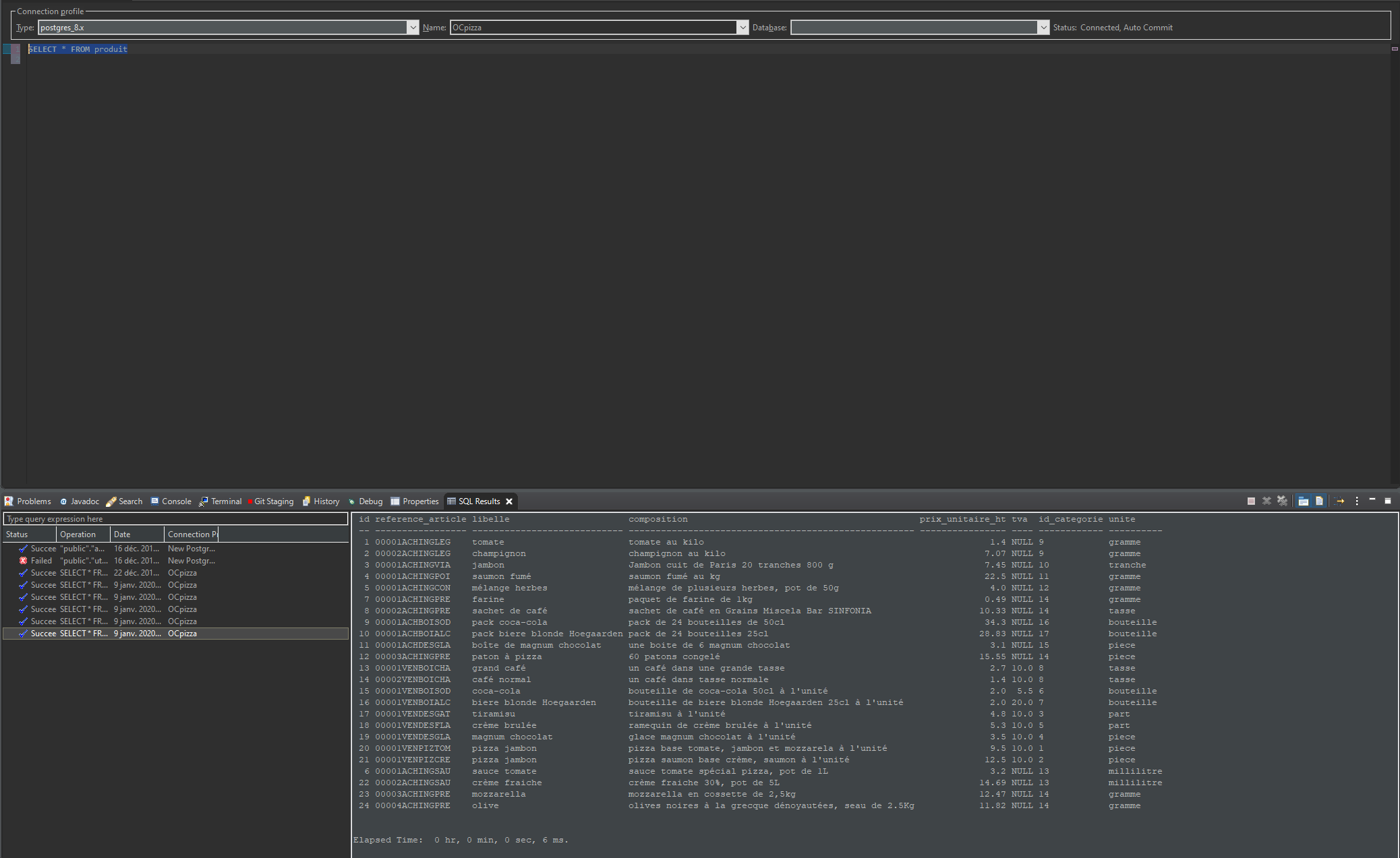Click the Failed status history entry

(41, 561)
